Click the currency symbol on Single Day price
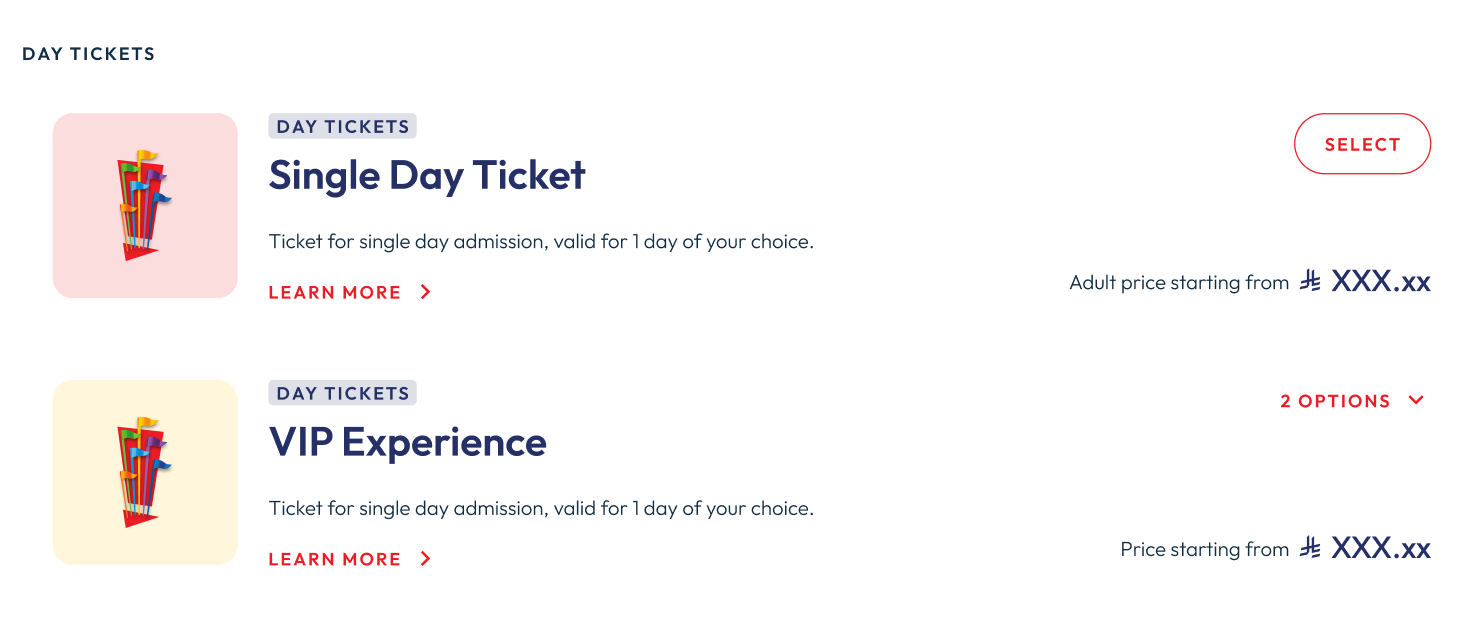This screenshot has width=1484, height=640. click(1310, 283)
